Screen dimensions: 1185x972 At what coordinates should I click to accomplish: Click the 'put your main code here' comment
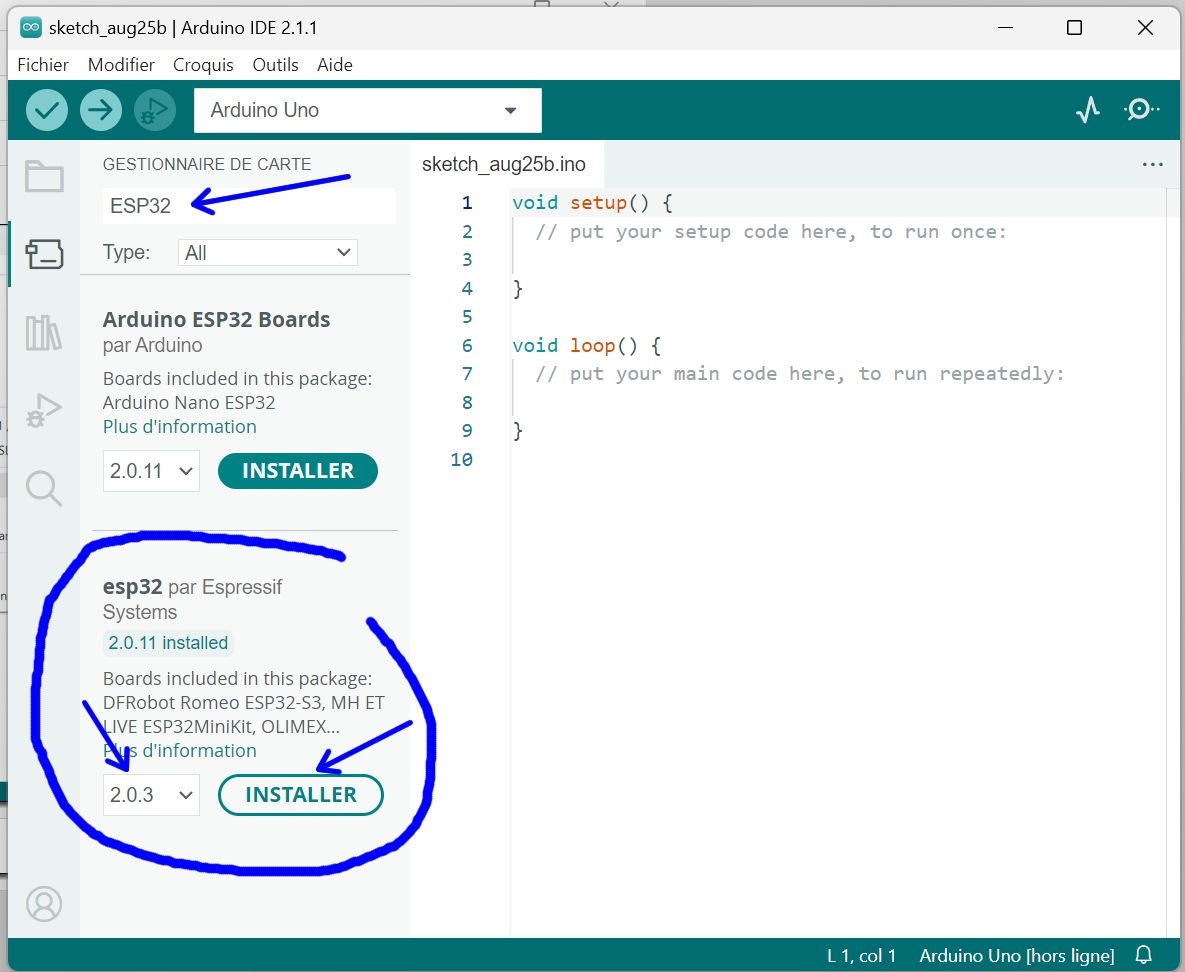click(x=800, y=374)
